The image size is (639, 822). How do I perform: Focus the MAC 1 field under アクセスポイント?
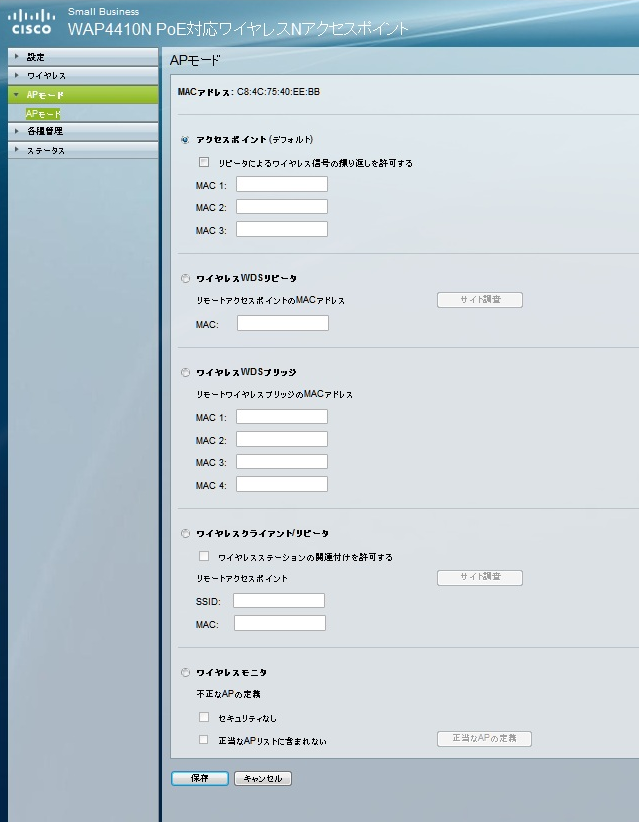(281, 184)
